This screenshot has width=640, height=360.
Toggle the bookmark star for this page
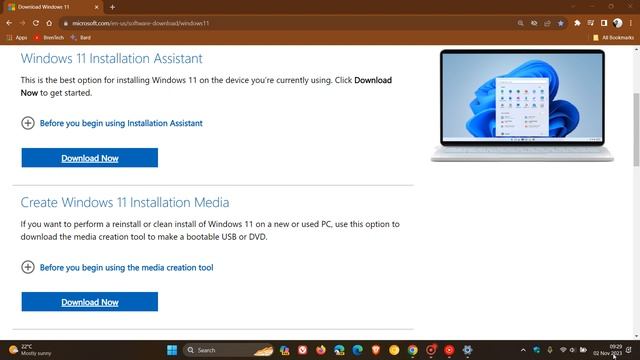[x=561, y=23]
